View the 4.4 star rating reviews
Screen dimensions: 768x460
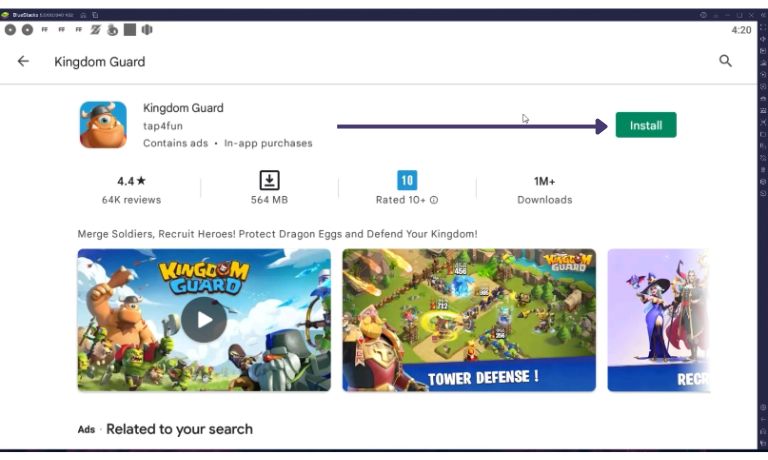[x=131, y=190]
